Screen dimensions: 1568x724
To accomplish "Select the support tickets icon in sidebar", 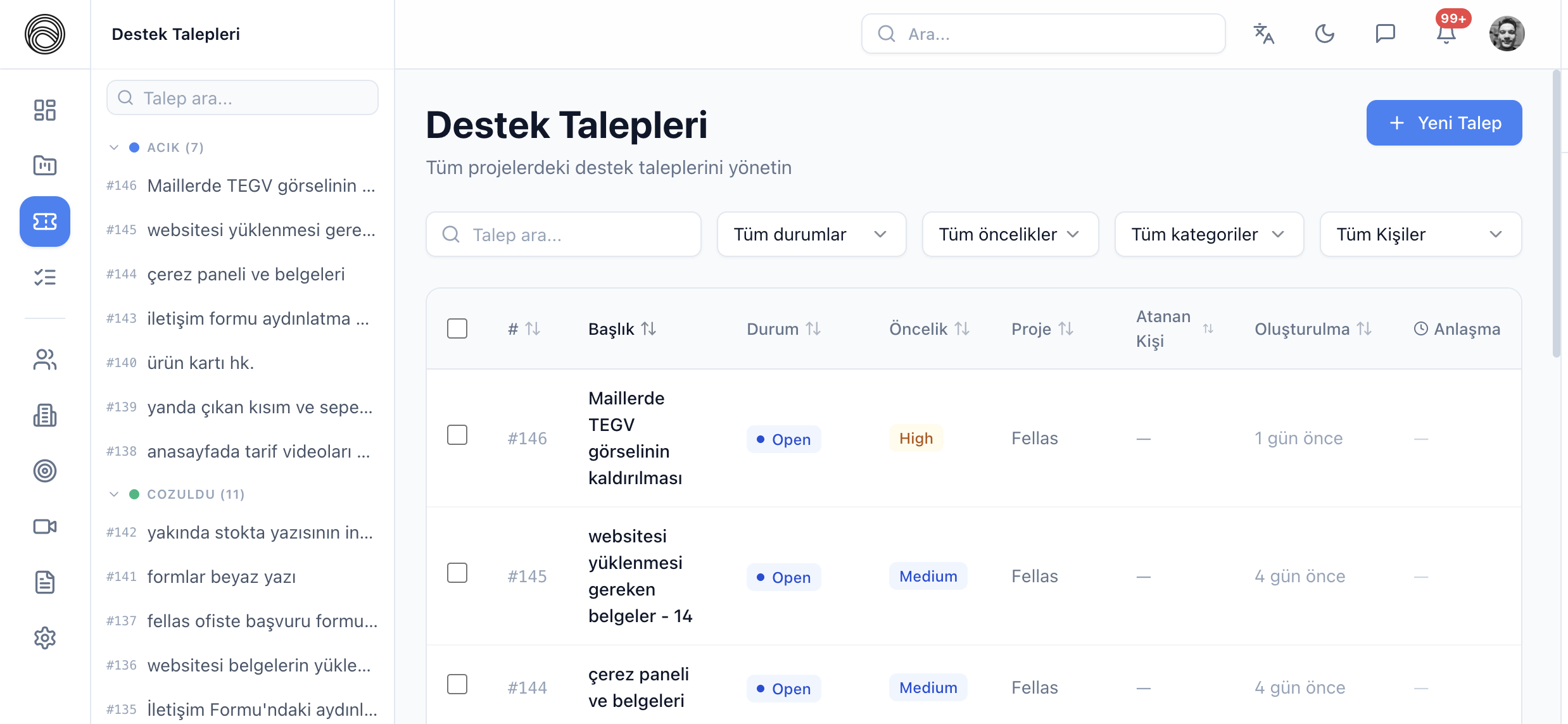I will pyautogui.click(x=45, y=222).
